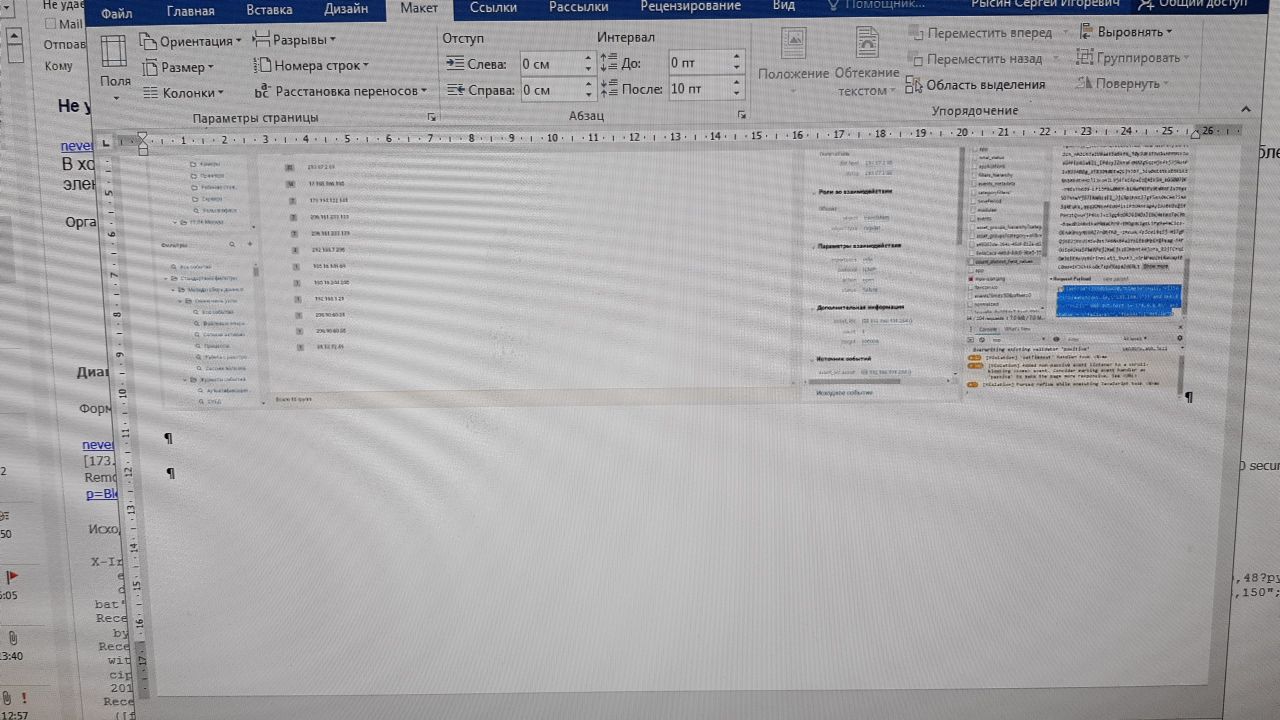Click the Группировать group icon
1280x720 pixels.
tap(1086, 58)
